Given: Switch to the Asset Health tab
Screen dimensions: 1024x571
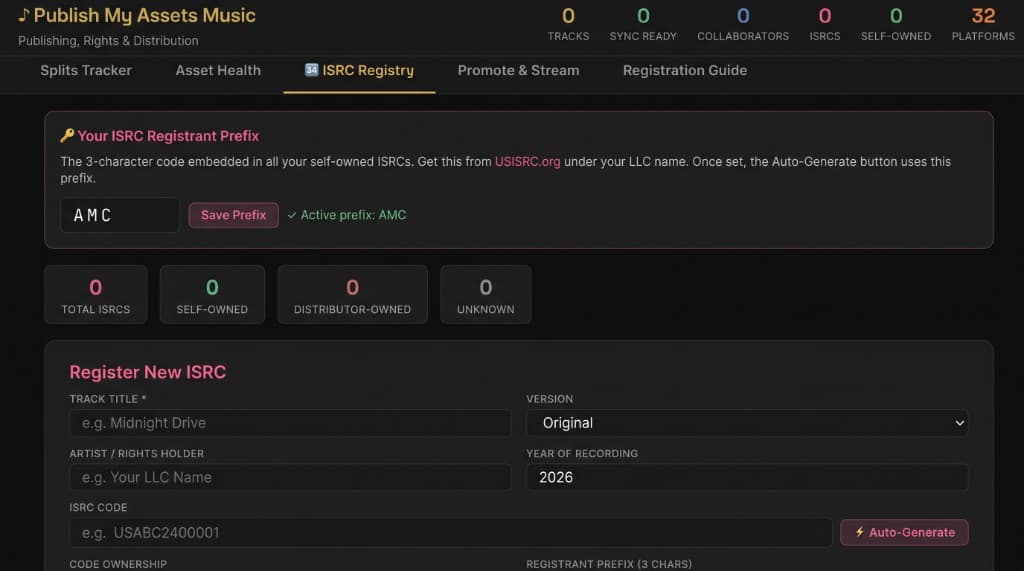Looking at the screenshot, I should click(x=218, y=71).
